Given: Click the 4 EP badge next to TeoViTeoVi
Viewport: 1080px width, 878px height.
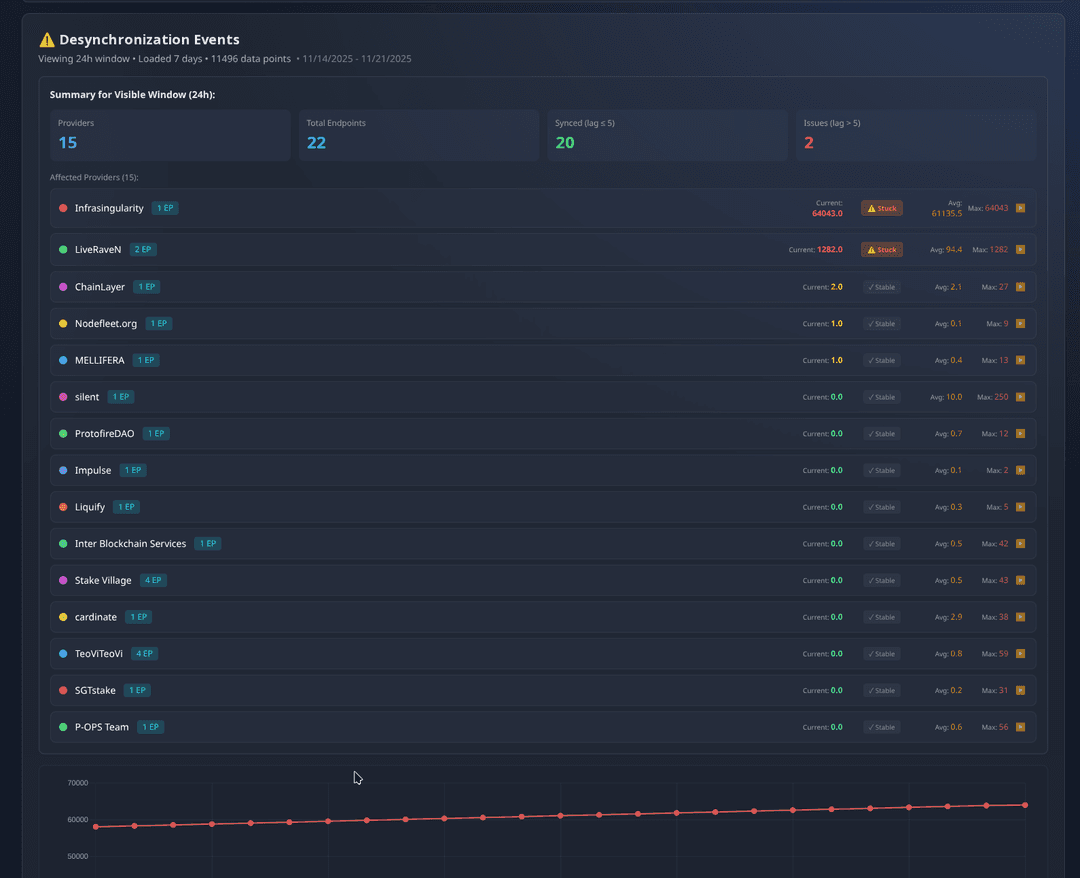Looking at the screenshot, I should pos(144,653).
